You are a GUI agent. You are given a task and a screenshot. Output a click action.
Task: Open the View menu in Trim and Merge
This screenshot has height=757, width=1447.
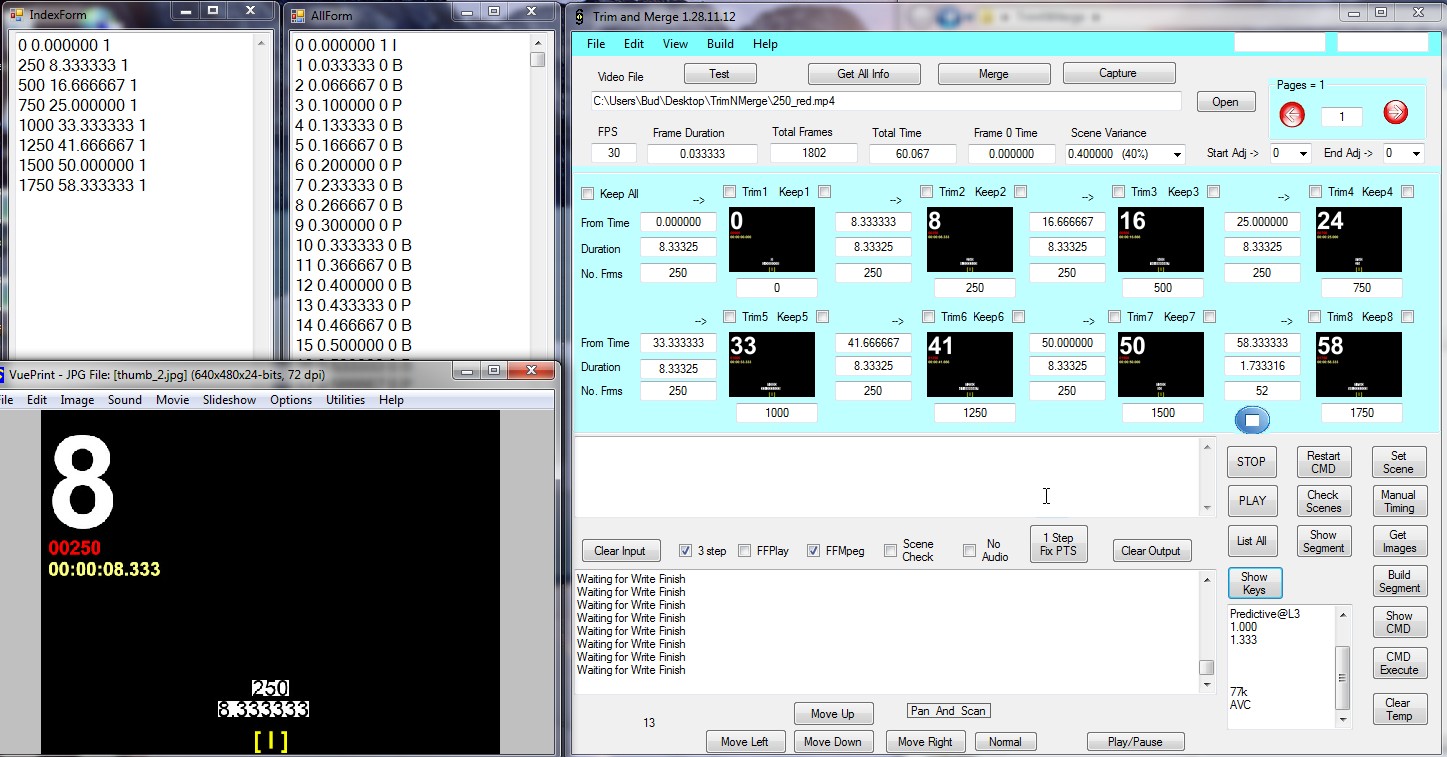676,44
